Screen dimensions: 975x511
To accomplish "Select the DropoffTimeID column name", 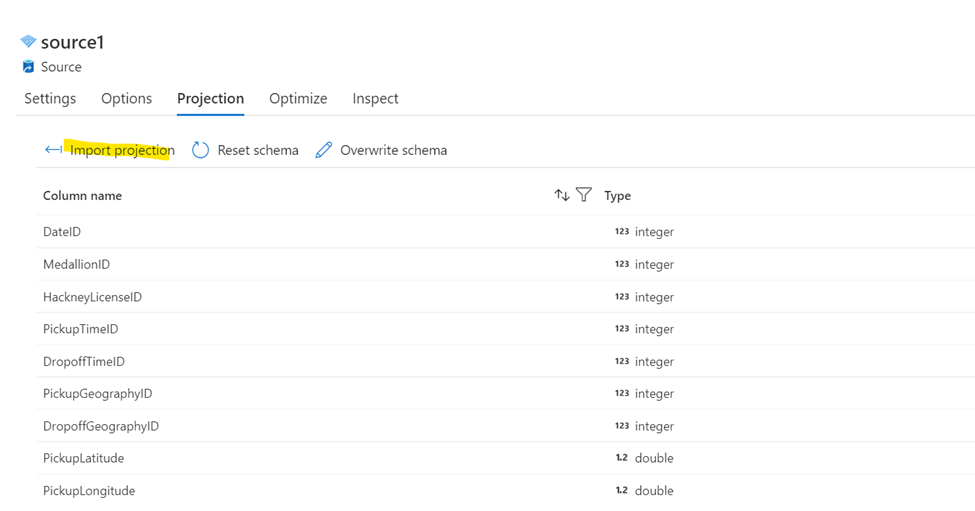I will point(83,361).
